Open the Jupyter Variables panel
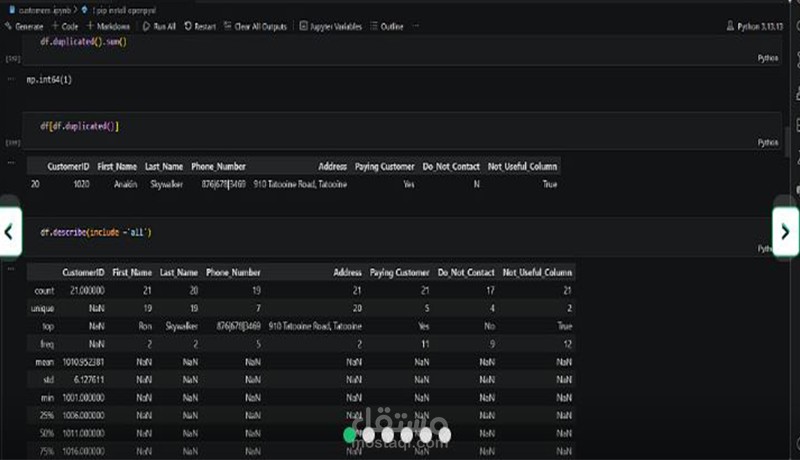This screenshot has width=800, height=460. pos(331,27)
